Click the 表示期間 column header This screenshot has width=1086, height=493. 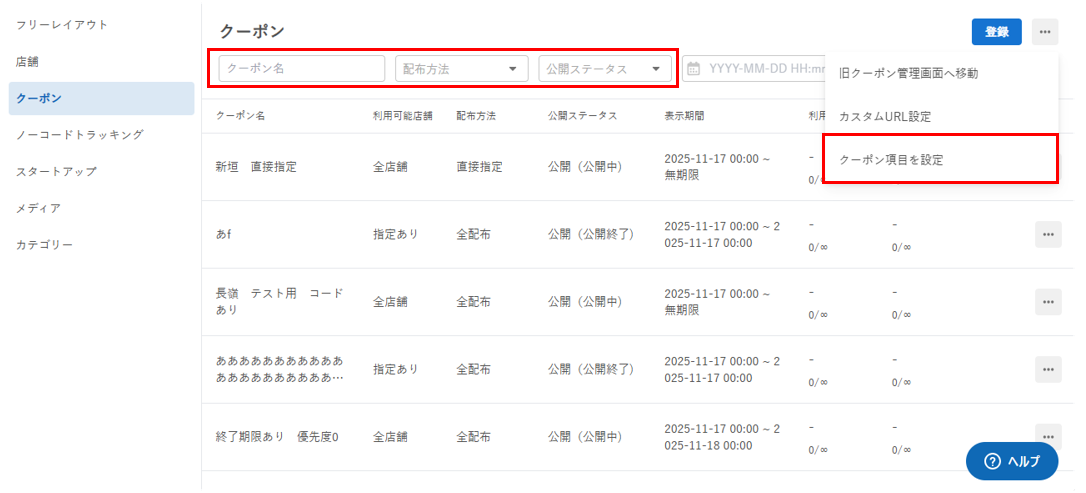684,116
